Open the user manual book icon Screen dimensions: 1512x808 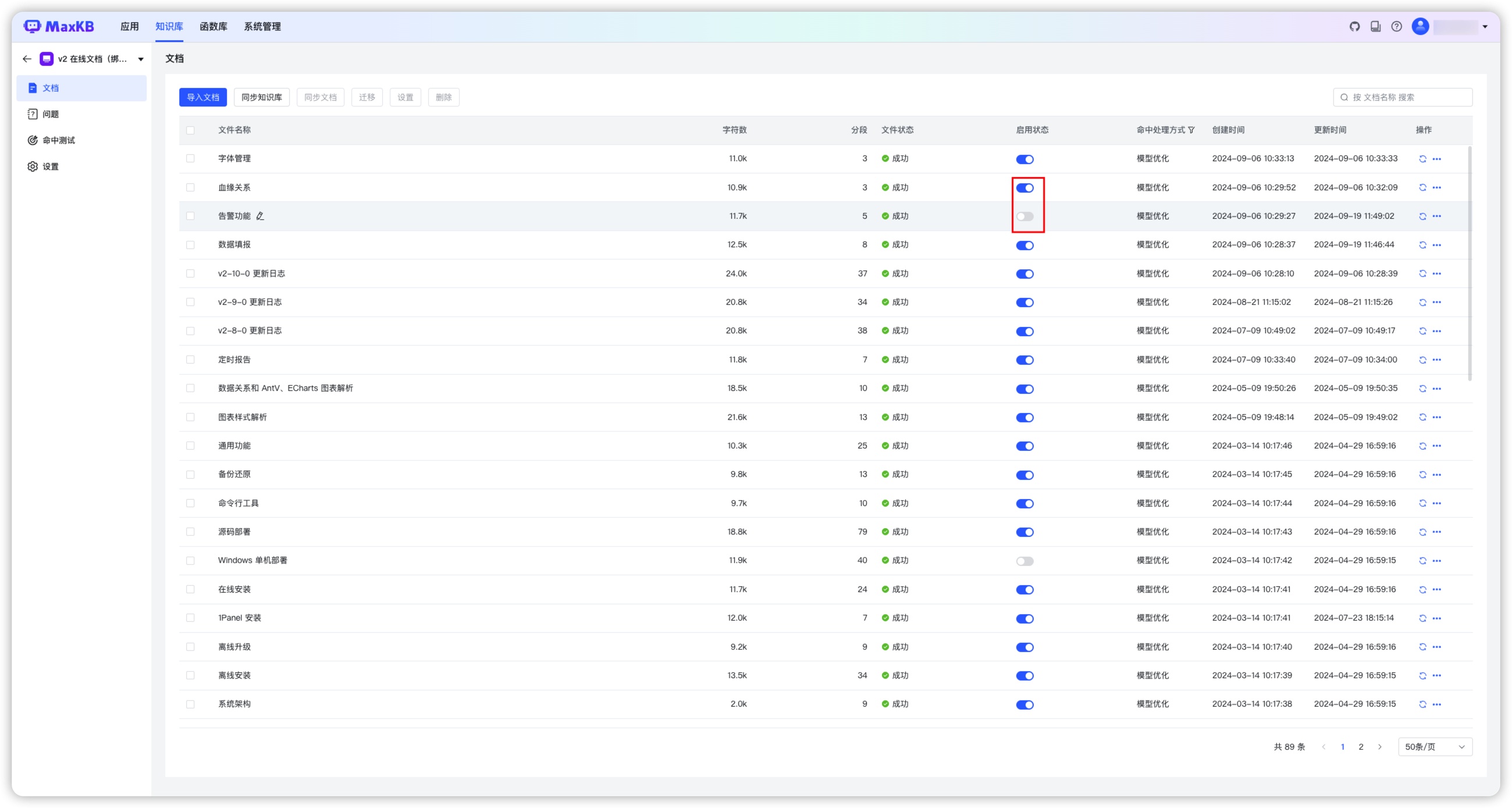coord(1375,26)
